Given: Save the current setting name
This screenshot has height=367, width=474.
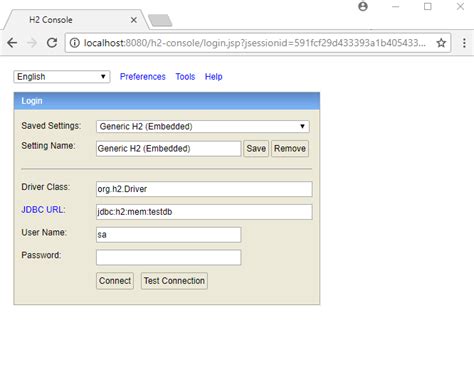Looking at the screenshot, I should pyautogui.click(x=256, y=148).
